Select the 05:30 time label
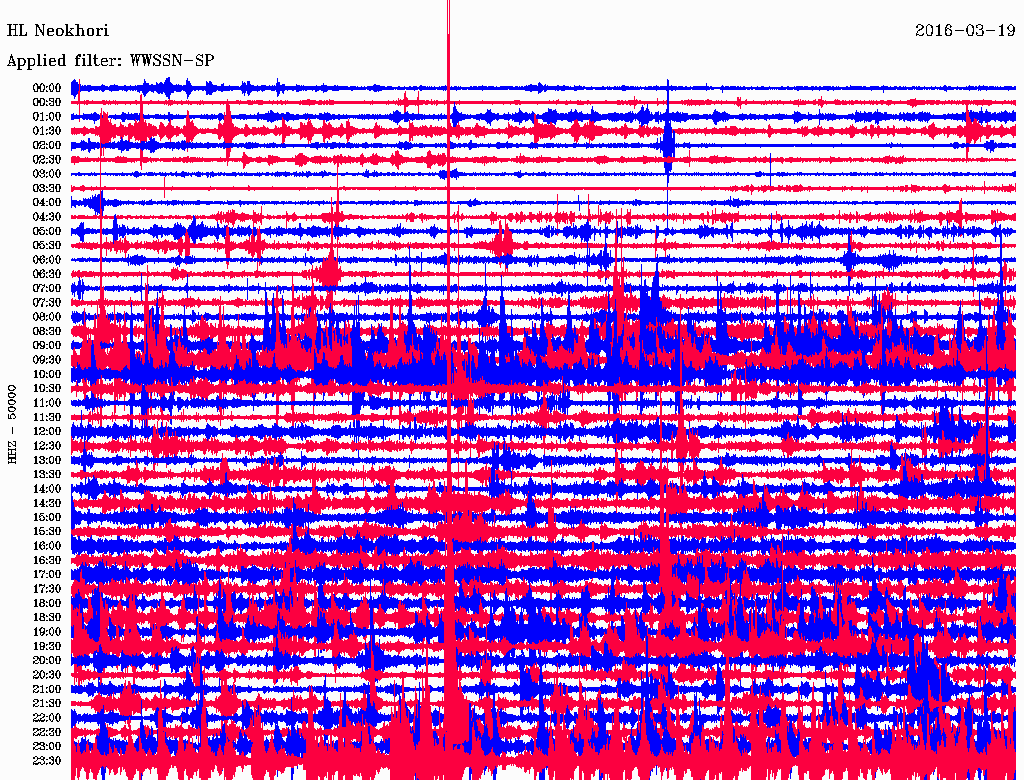Screen dimensions: 1024x780 [x=47, y=245]
